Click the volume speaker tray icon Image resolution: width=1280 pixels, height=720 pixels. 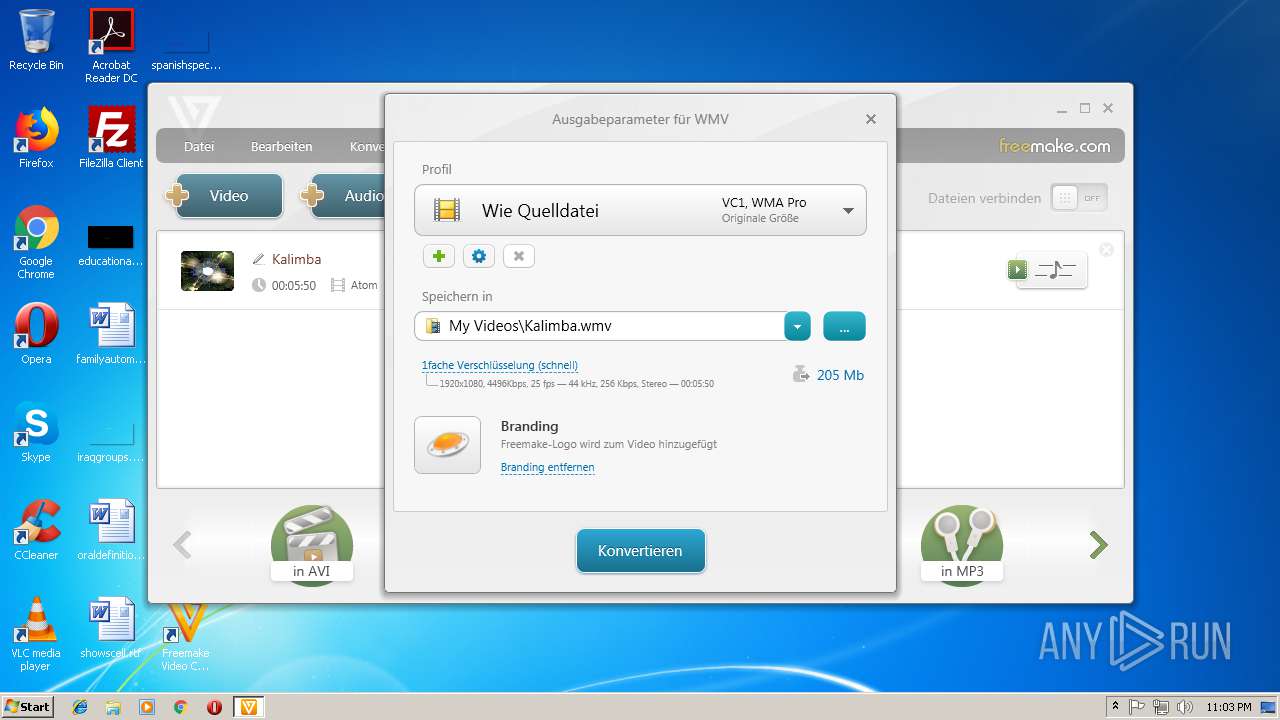click(1184, 707)
